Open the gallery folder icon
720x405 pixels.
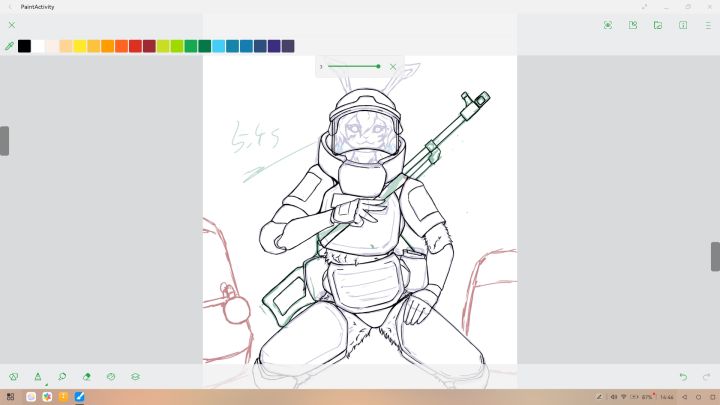point(658,25)
